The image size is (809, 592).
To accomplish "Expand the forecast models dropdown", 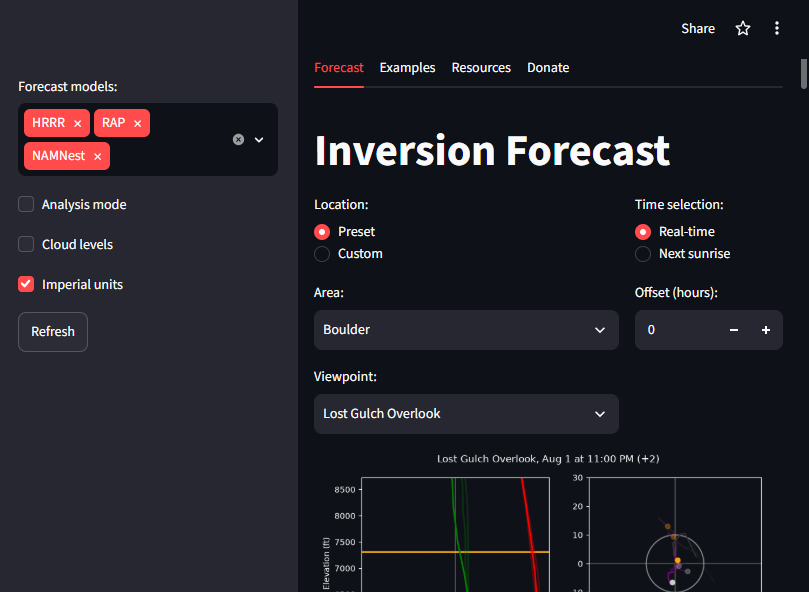I will pyautogui.click(x=259, y=139).
